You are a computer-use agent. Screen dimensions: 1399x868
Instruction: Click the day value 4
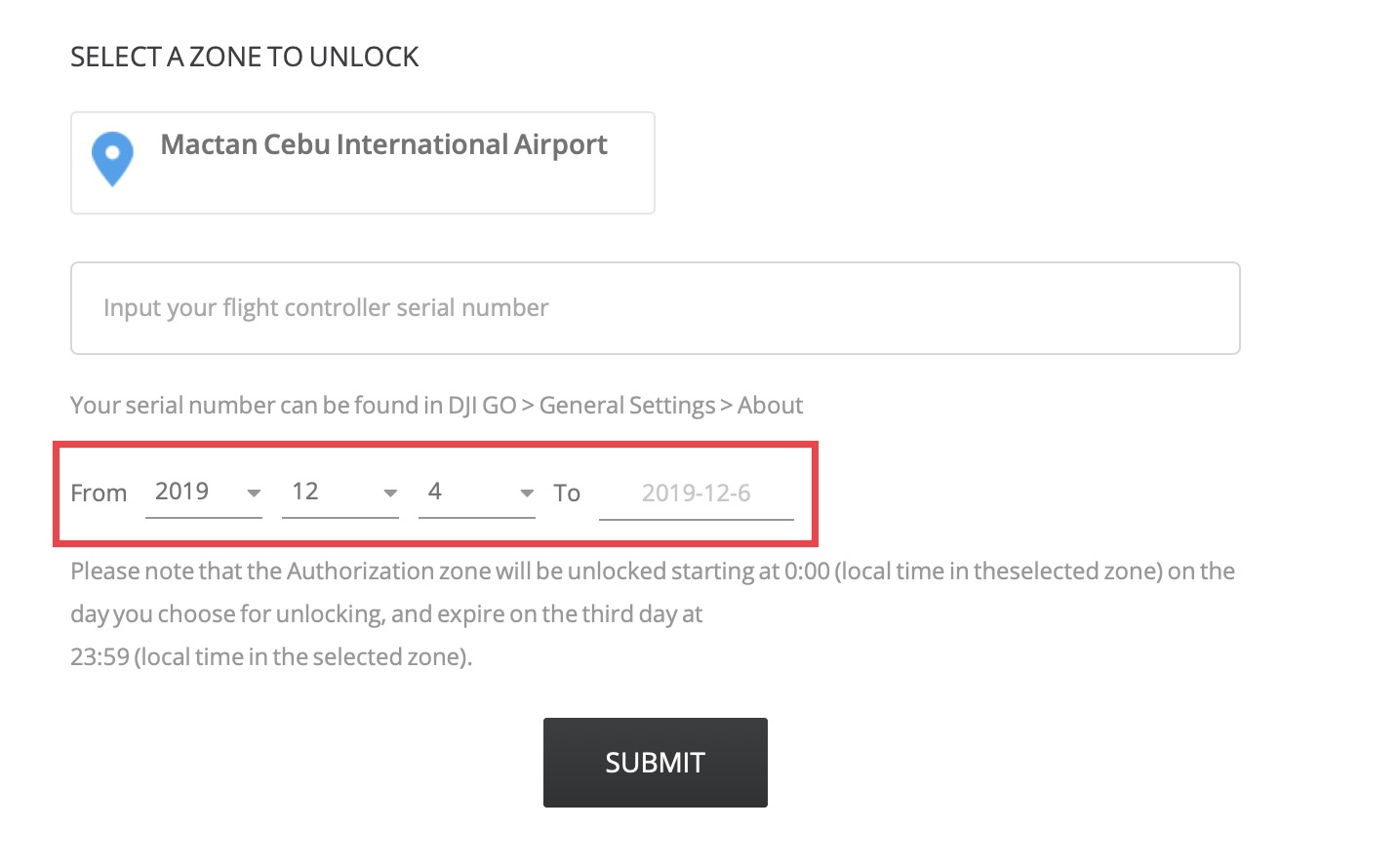point(435,492)
